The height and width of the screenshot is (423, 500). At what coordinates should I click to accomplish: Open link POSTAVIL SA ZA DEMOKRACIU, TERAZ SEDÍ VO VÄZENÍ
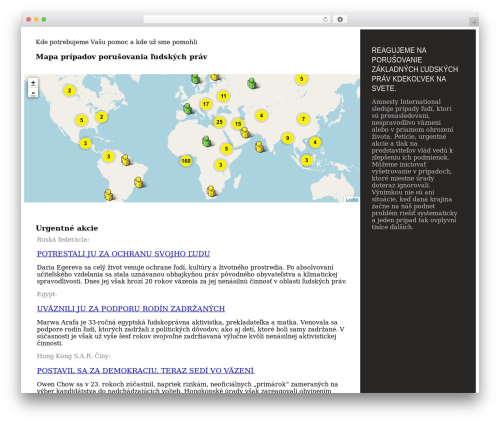point(145,371)
